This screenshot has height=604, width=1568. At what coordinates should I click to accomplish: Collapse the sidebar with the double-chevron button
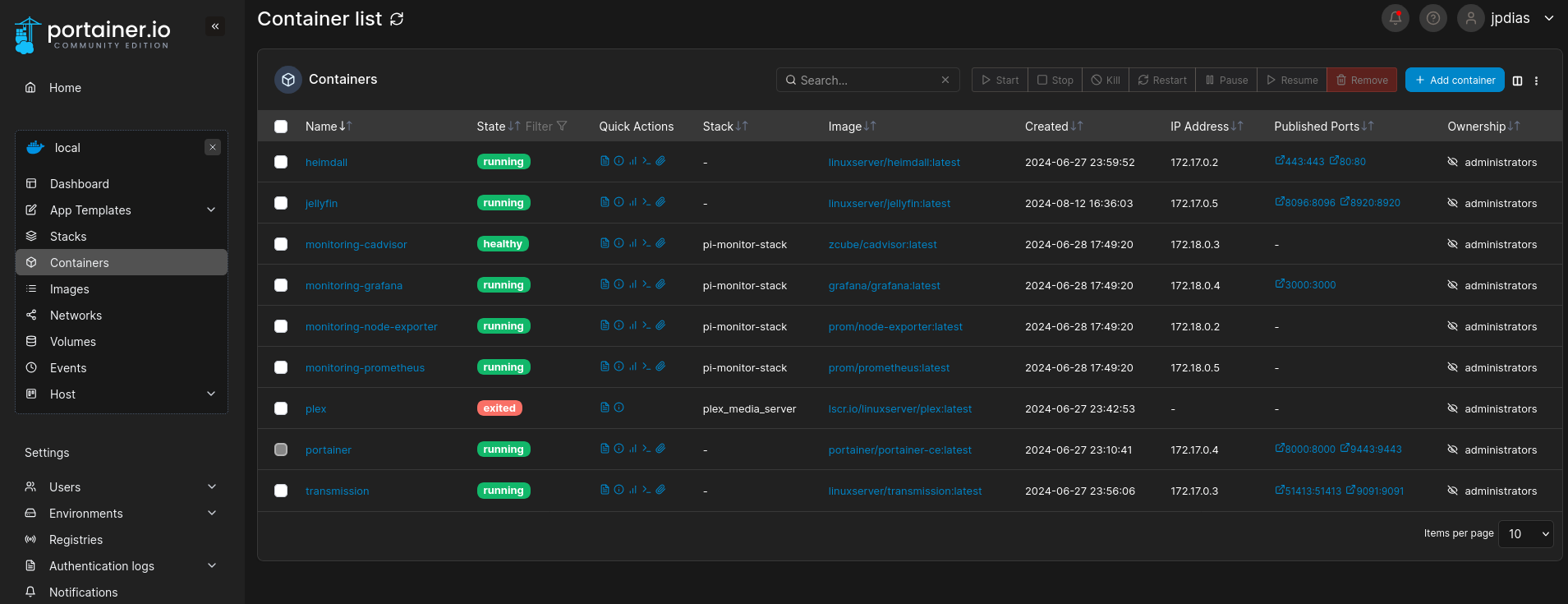(x=215, y=26)
